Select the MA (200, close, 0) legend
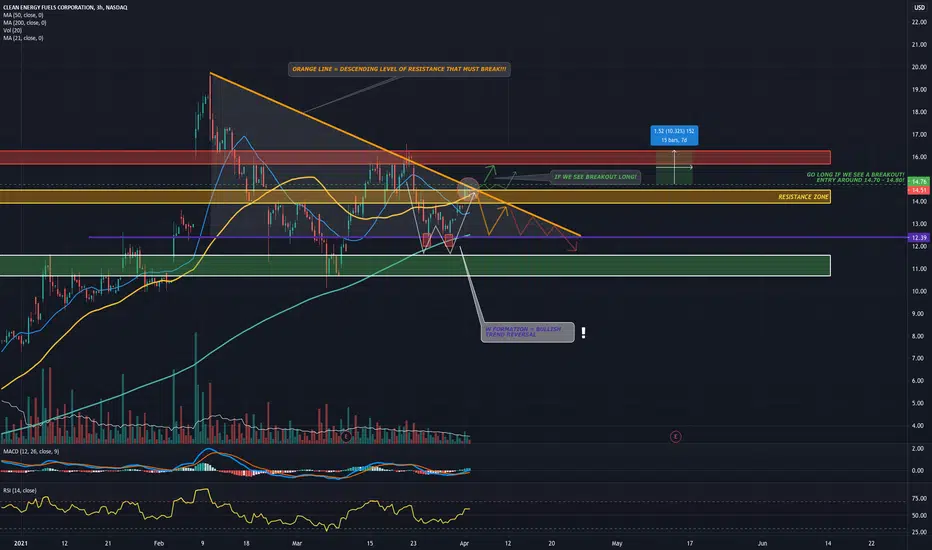The image size is (932, 550). (24, 23)
